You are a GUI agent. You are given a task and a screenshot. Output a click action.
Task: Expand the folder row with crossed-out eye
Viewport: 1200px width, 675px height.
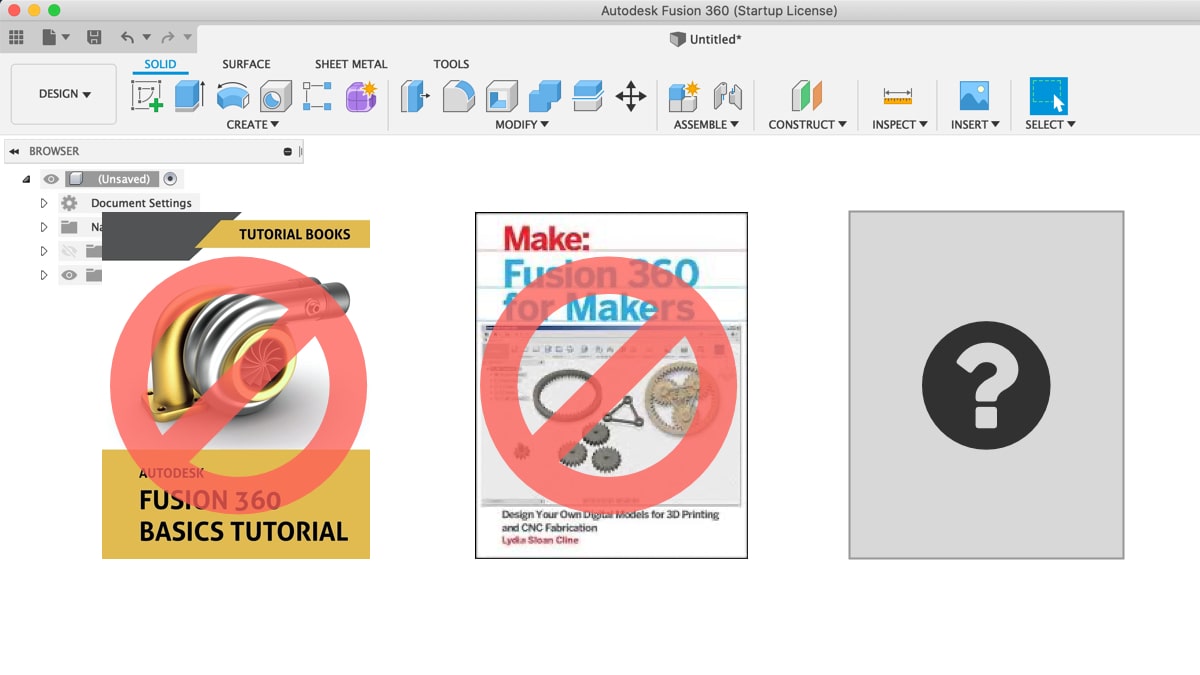(x=44, y=251)
